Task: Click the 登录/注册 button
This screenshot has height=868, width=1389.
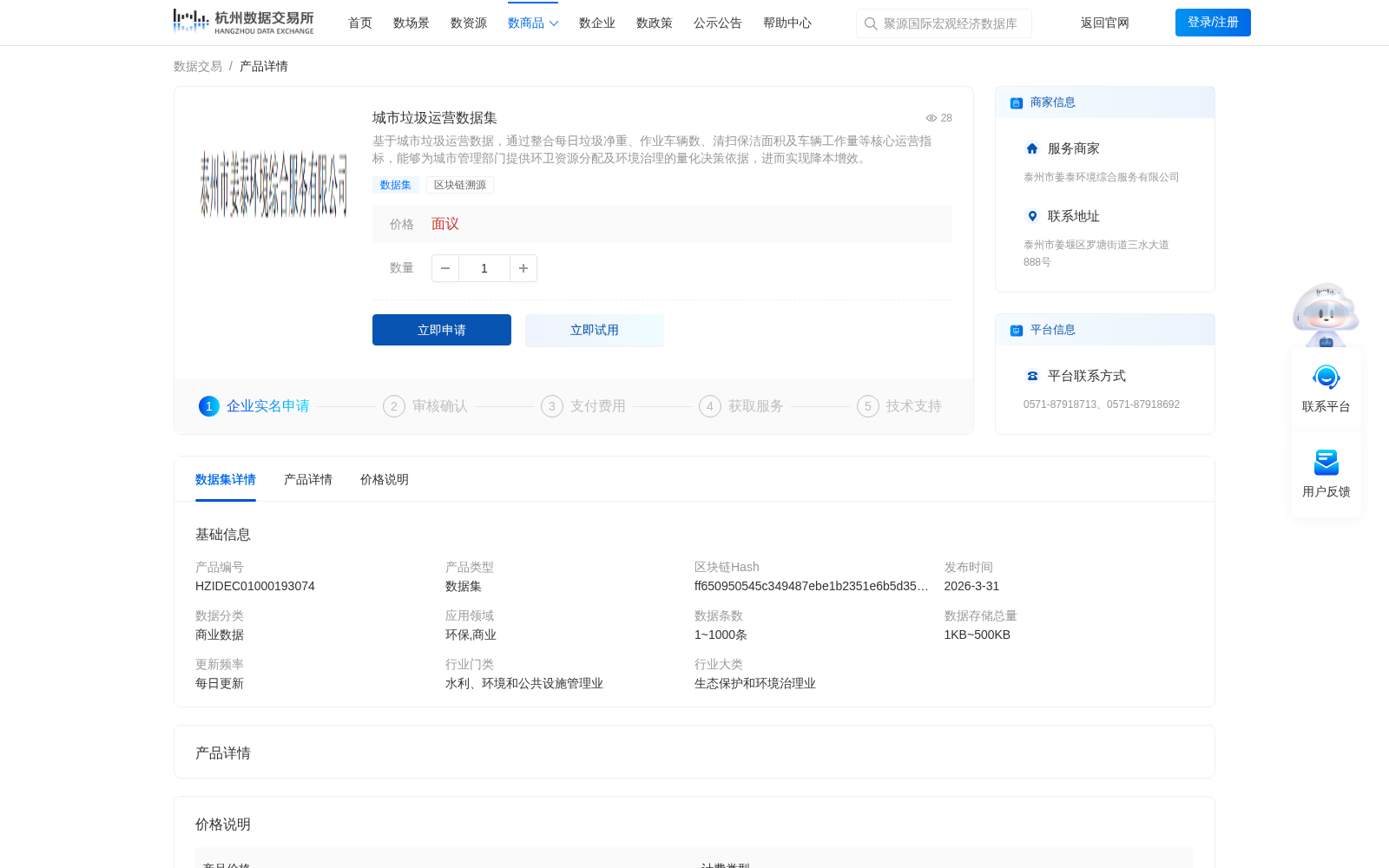Action: [1213, 23]
